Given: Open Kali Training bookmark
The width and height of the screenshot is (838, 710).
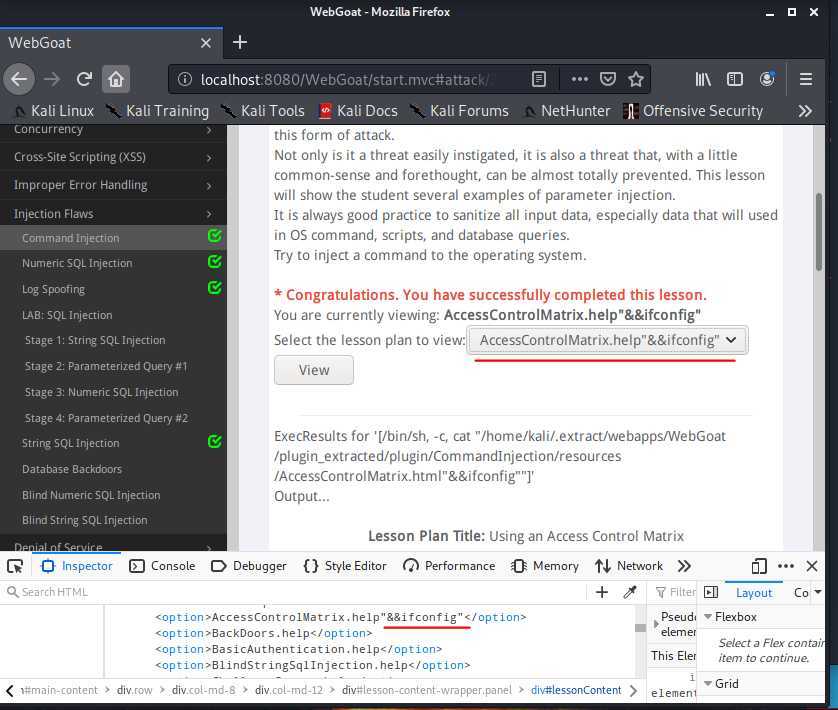Looking at the screenshot, I should 157,111.
